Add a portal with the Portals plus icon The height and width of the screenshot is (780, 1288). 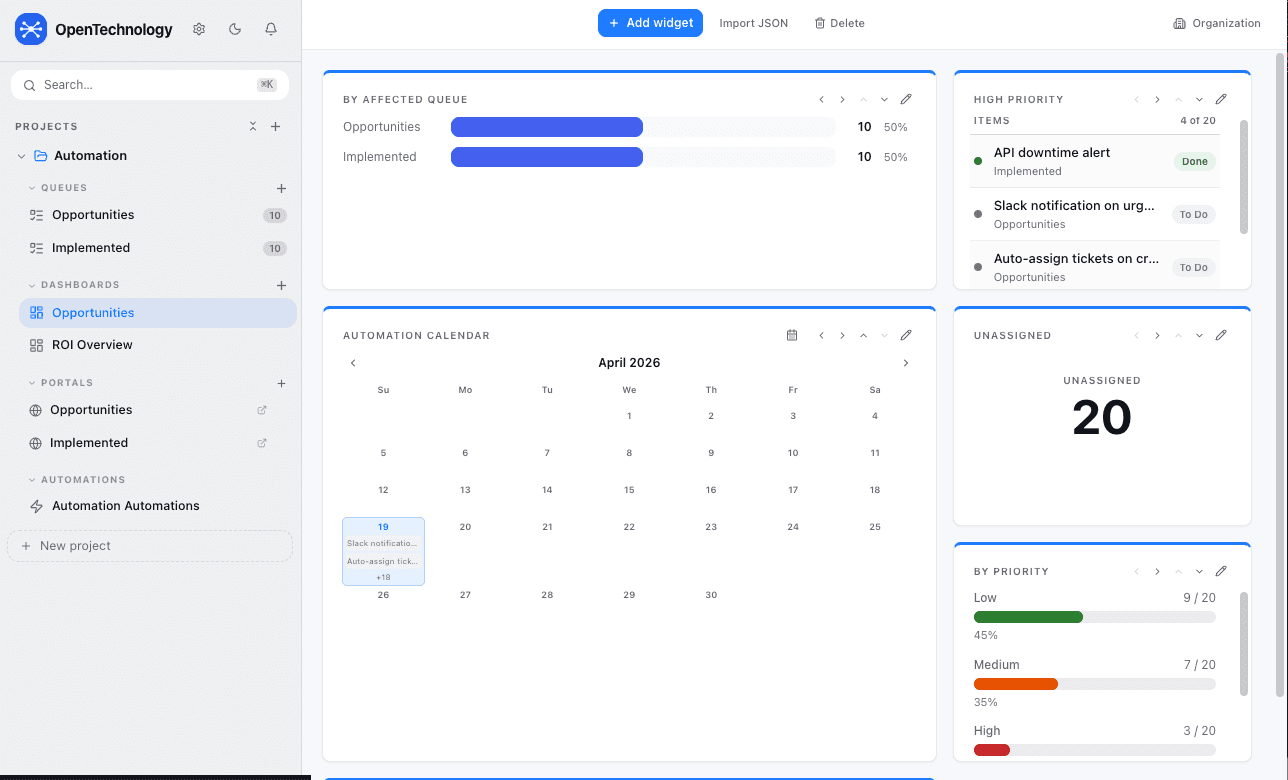281,383
